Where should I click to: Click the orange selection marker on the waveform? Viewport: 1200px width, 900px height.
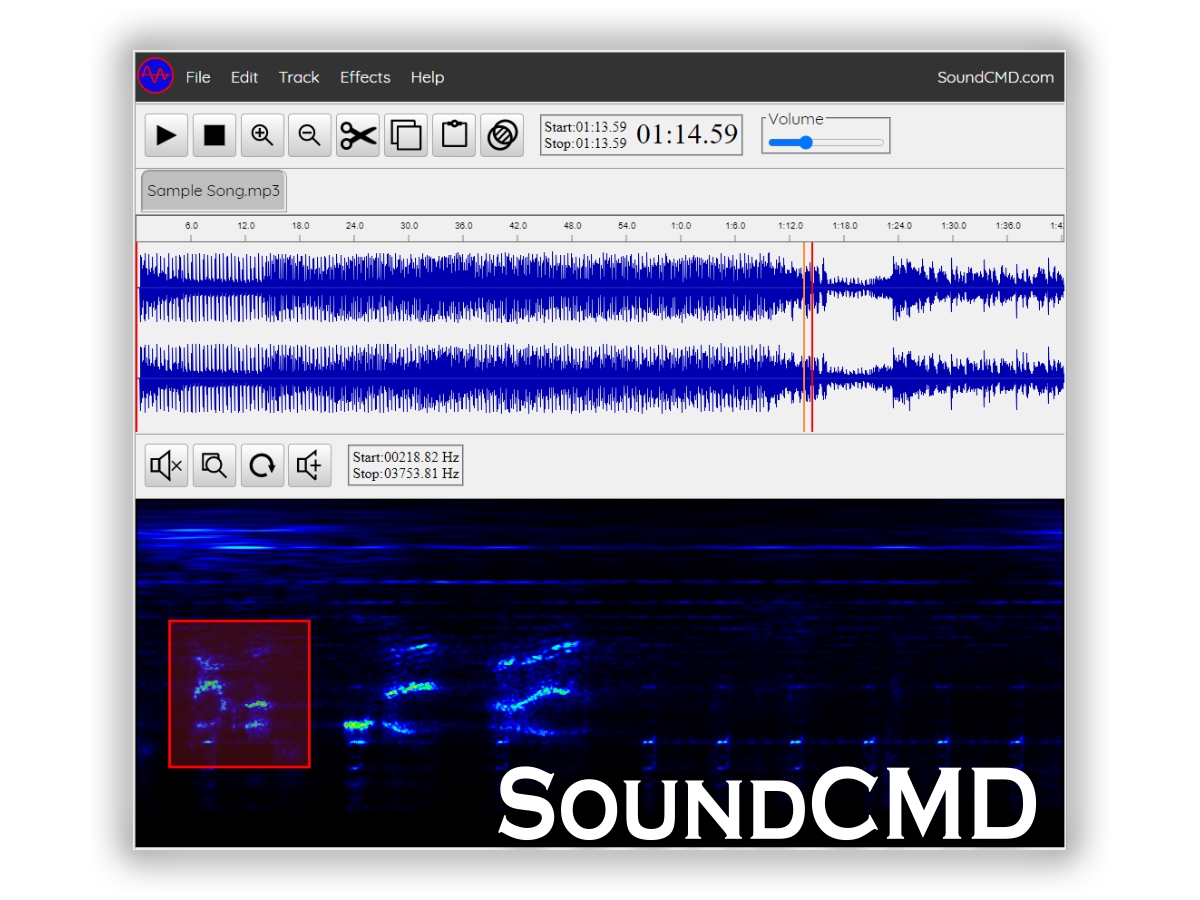(804, 337)
